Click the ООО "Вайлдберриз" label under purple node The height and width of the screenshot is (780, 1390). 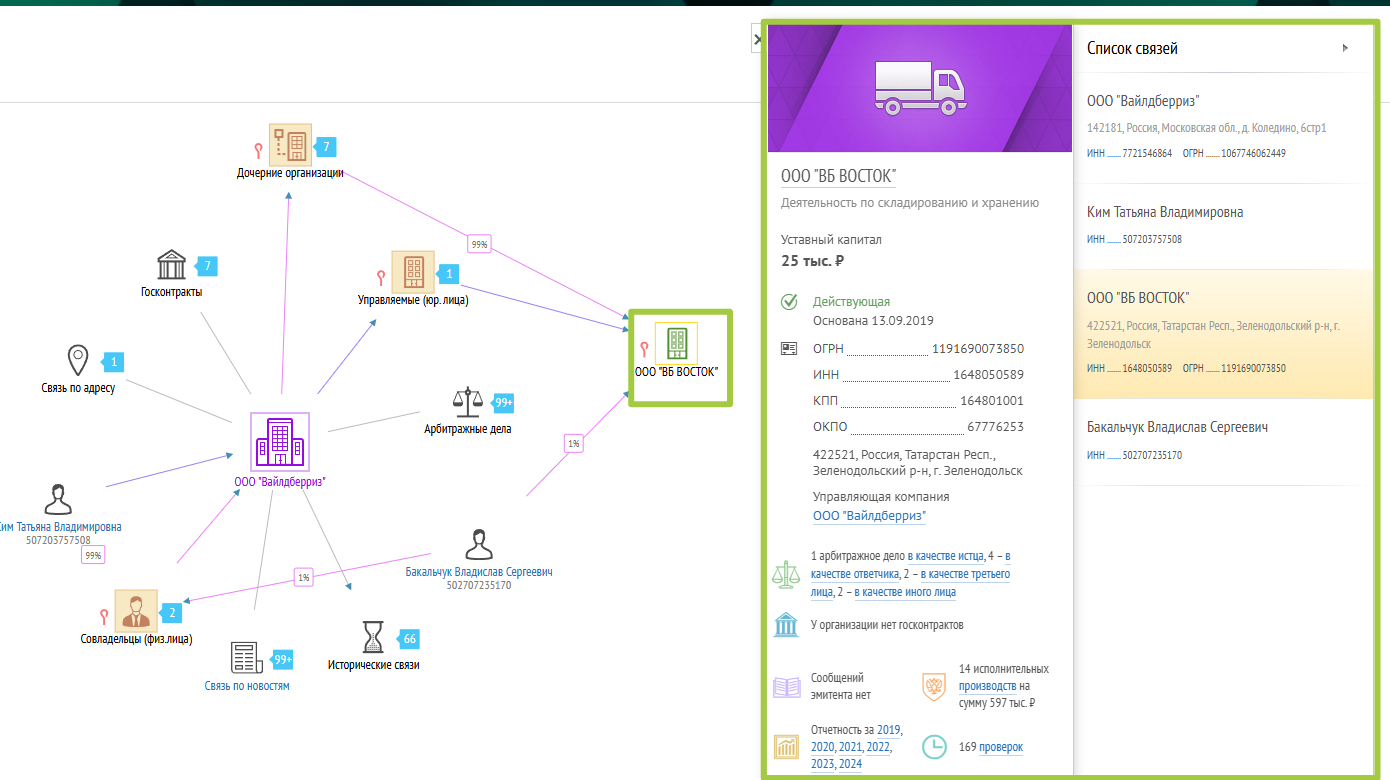280,482
